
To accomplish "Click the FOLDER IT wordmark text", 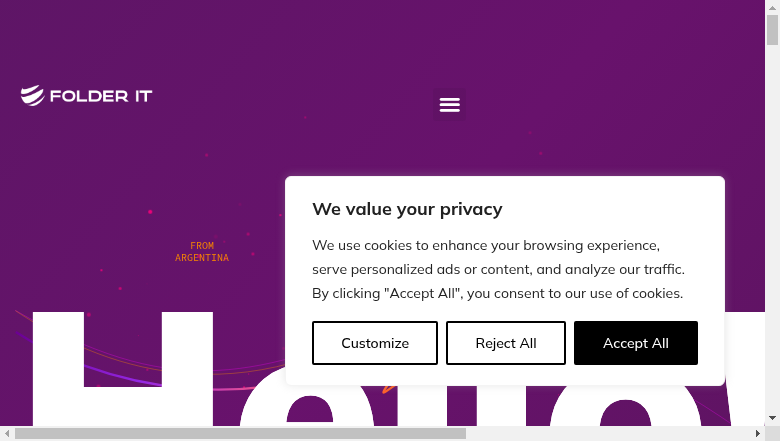I will coord(101,96).
